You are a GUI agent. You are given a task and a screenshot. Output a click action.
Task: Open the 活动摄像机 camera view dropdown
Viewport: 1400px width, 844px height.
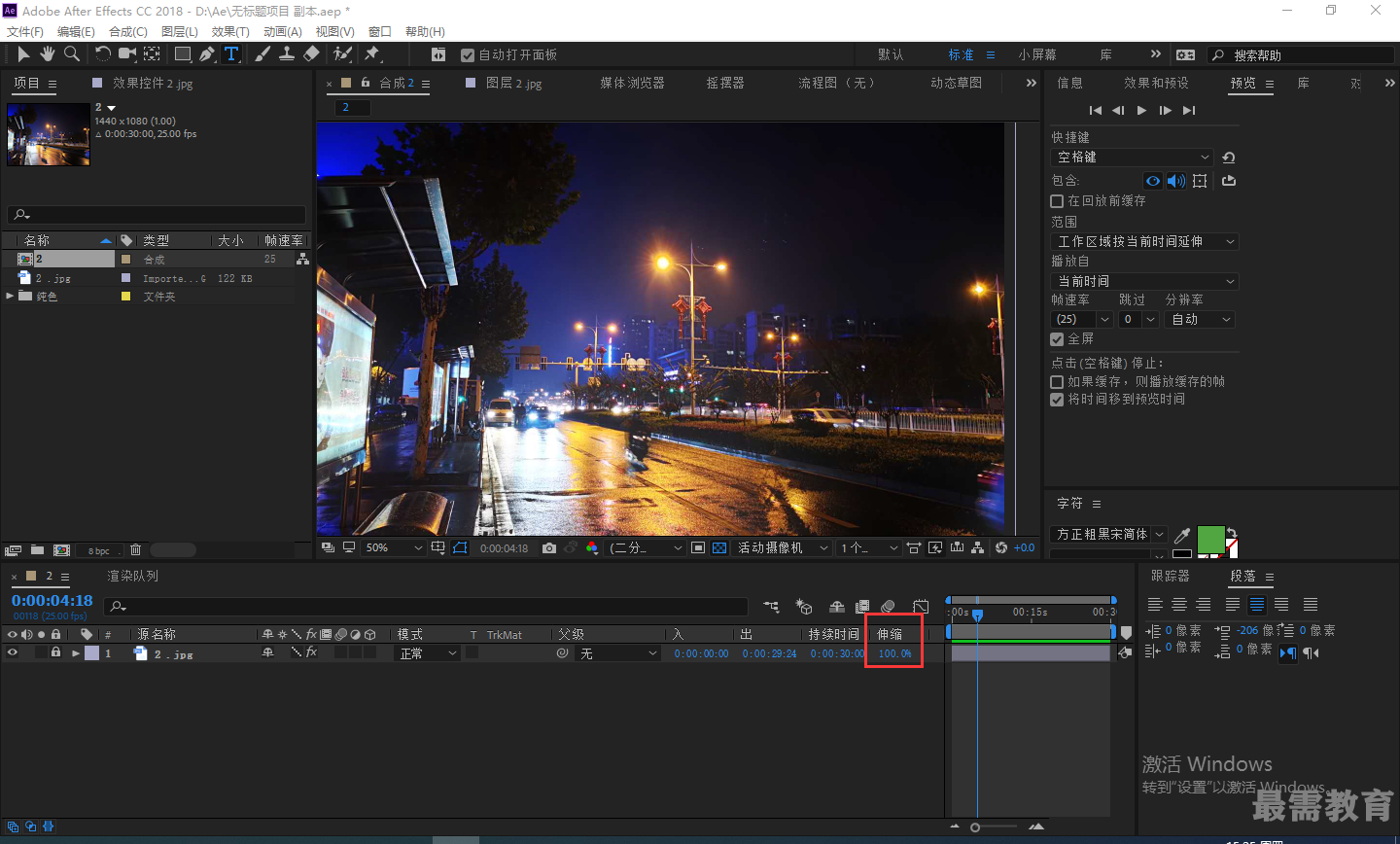pos(783,548)
